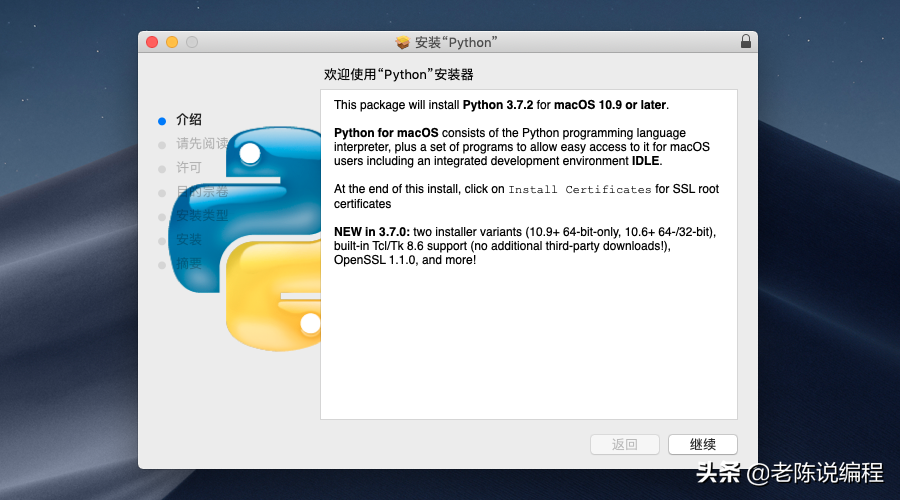
Task: Click the heading 欢迎使用"Python"安装器
Action: point(398,75)
